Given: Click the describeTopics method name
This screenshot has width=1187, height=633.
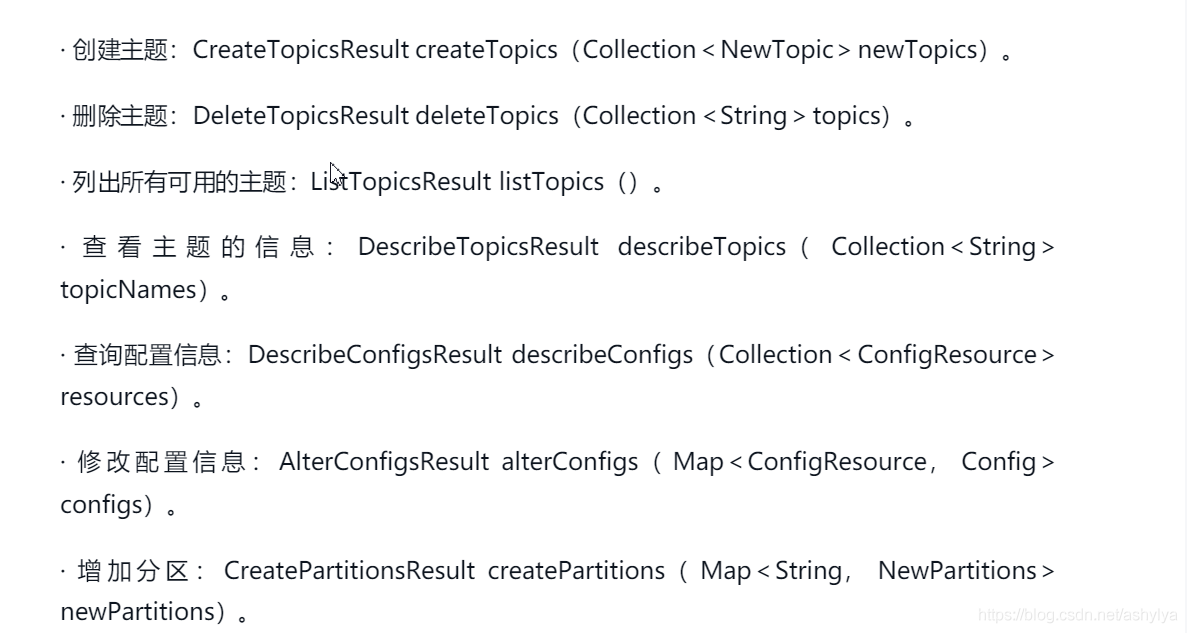Looking at the screenshot, I should (702, 247).
